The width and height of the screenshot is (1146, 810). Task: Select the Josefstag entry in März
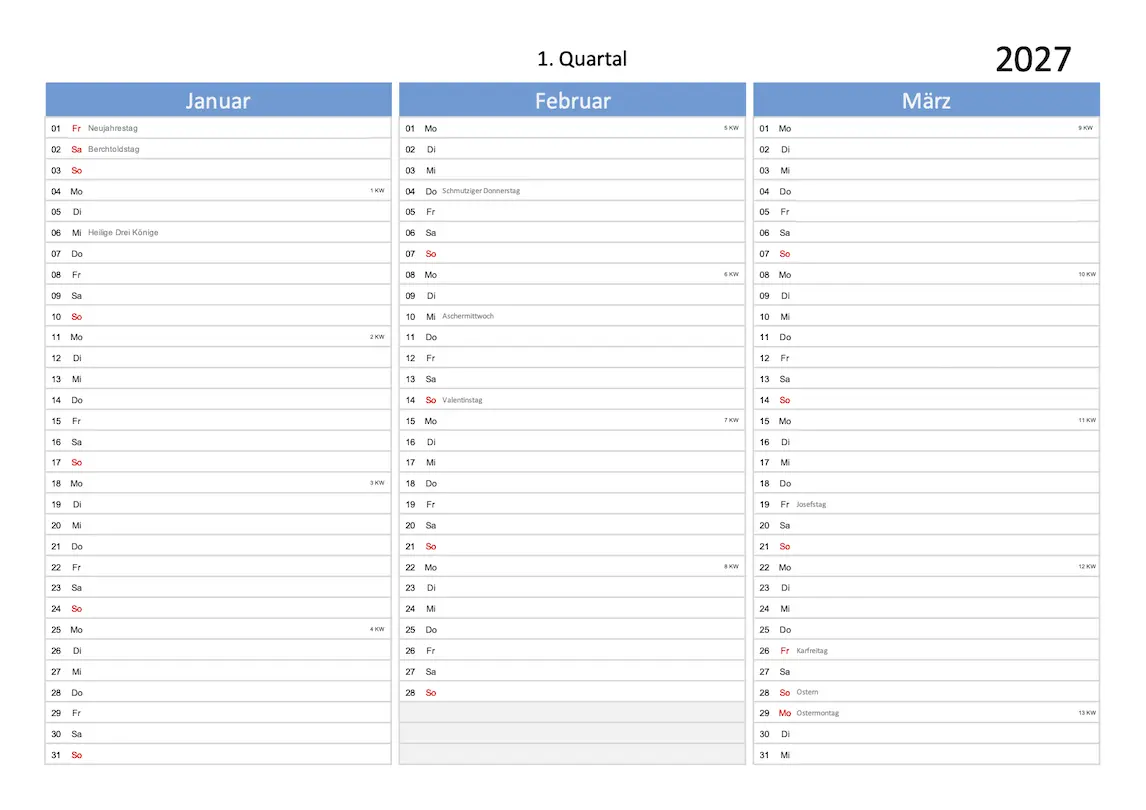[x=811, y=504]
